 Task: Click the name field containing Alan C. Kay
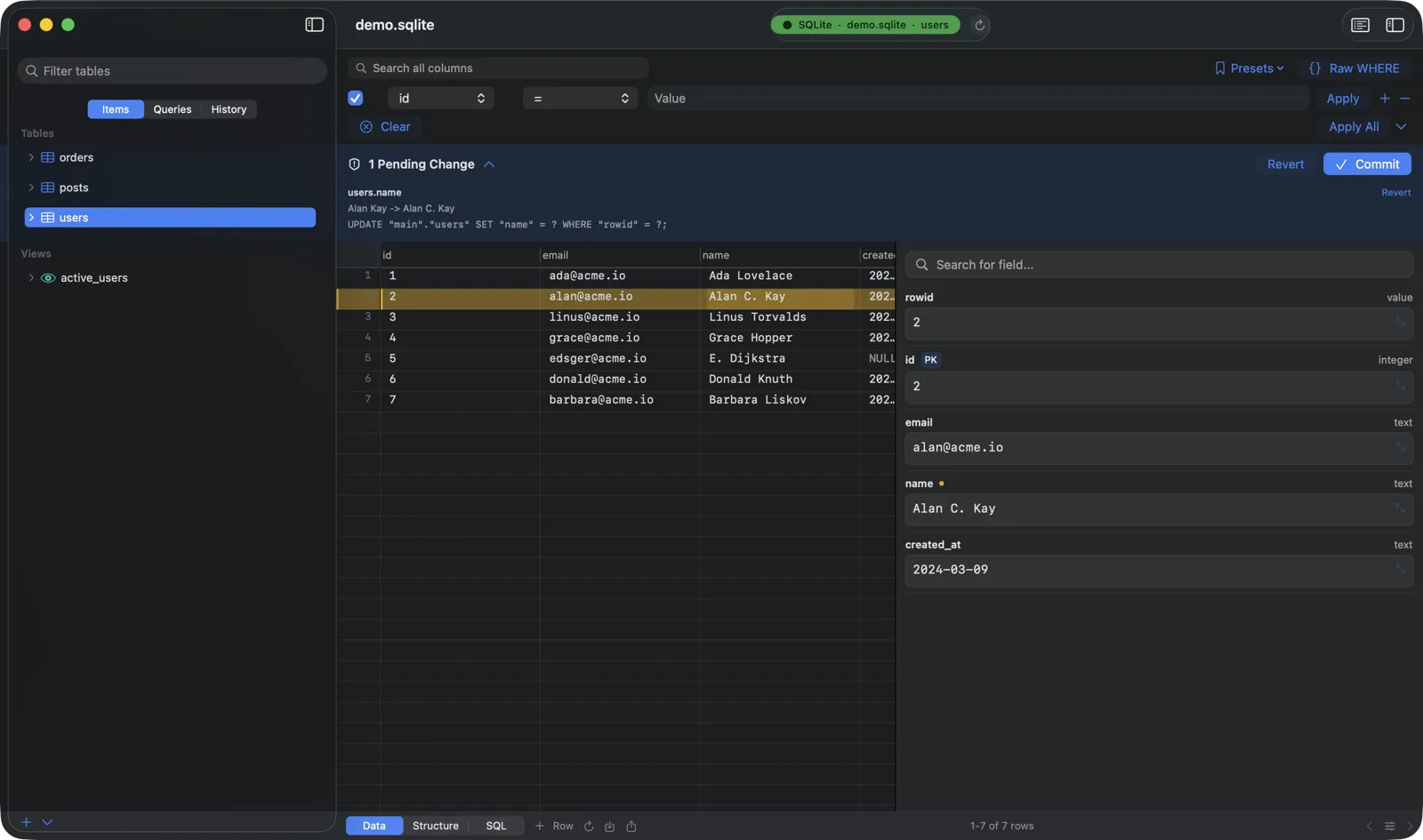pyautogui.click(x=1159, y=509)
